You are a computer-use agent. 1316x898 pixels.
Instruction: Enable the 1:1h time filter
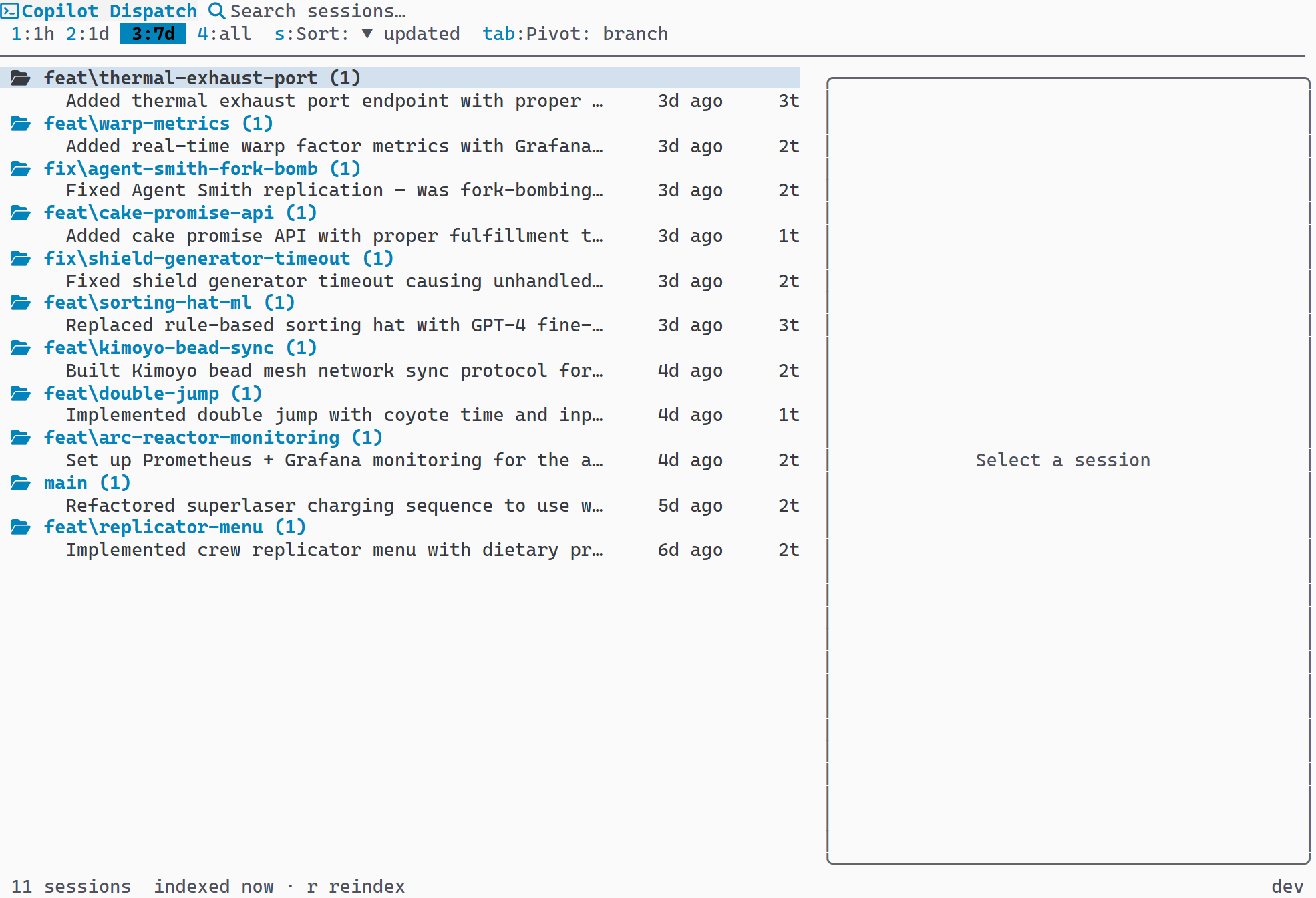pos(31,33)
